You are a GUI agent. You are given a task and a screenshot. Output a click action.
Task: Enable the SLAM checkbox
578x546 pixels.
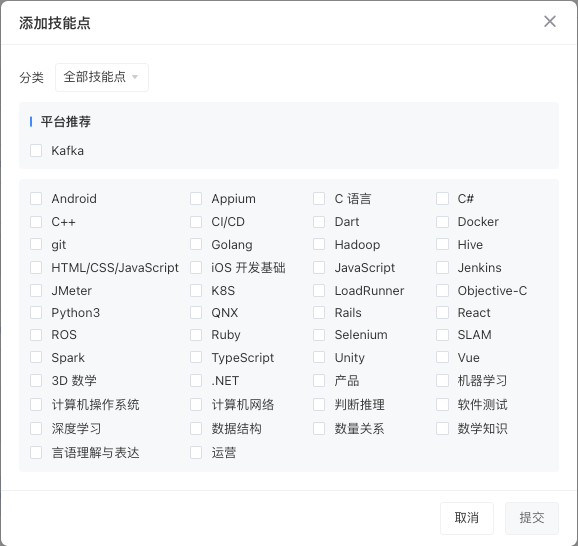pos(442,335)
